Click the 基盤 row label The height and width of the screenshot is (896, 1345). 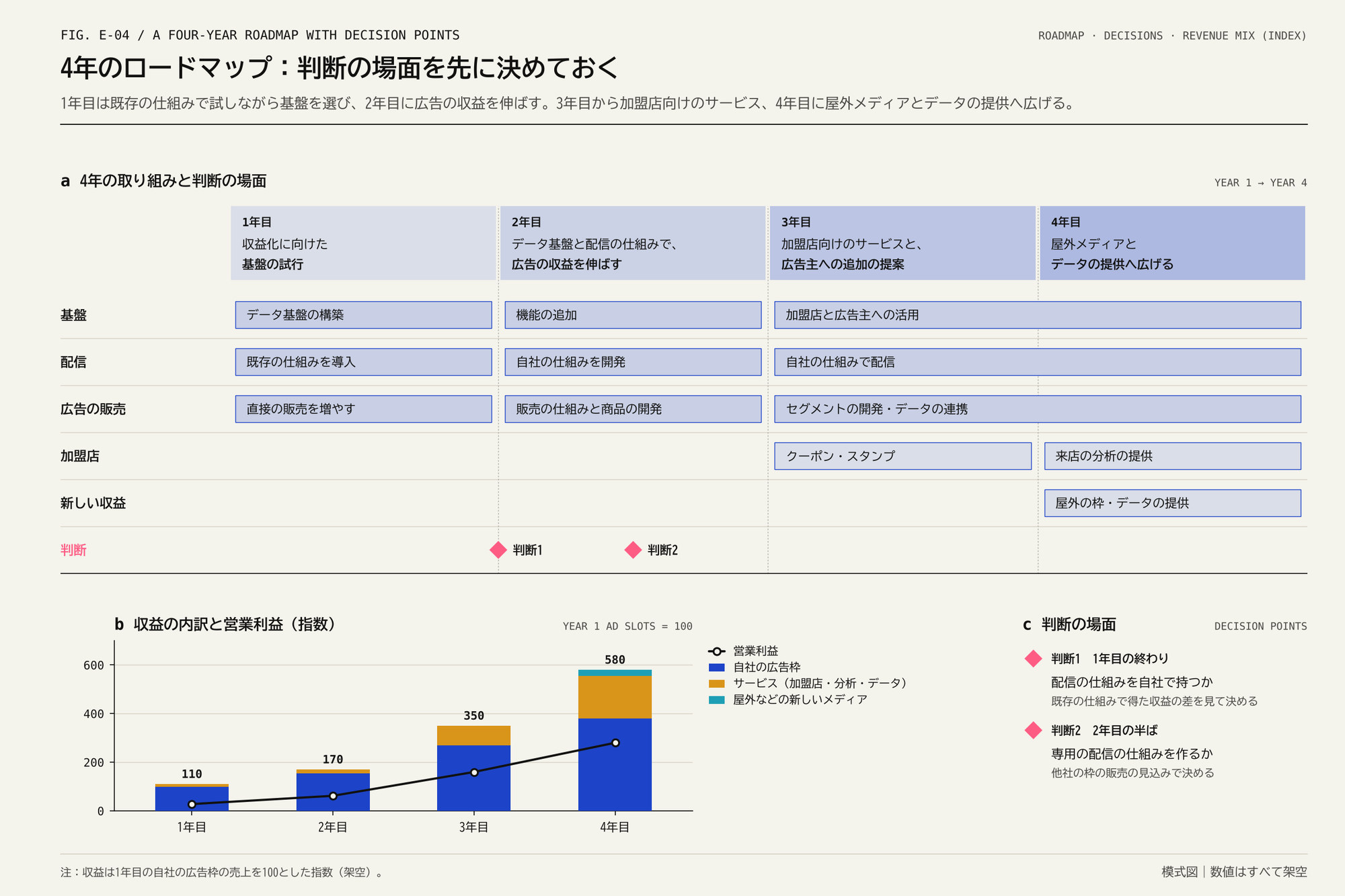[73, 315]
